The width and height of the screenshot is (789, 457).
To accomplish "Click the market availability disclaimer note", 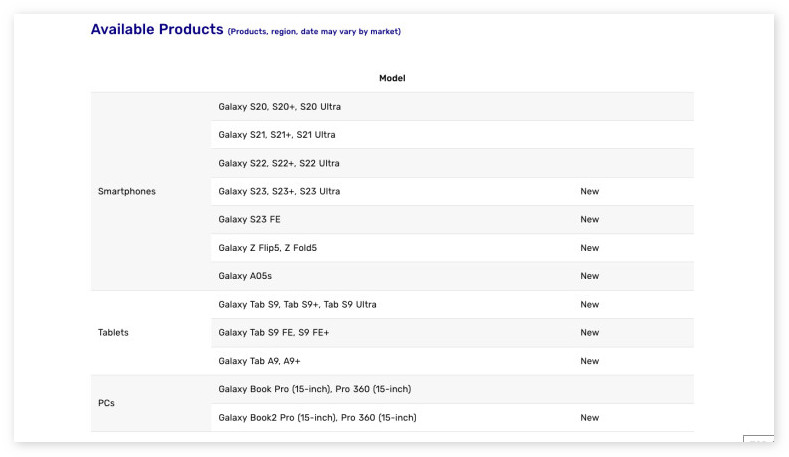I will 314,32.
